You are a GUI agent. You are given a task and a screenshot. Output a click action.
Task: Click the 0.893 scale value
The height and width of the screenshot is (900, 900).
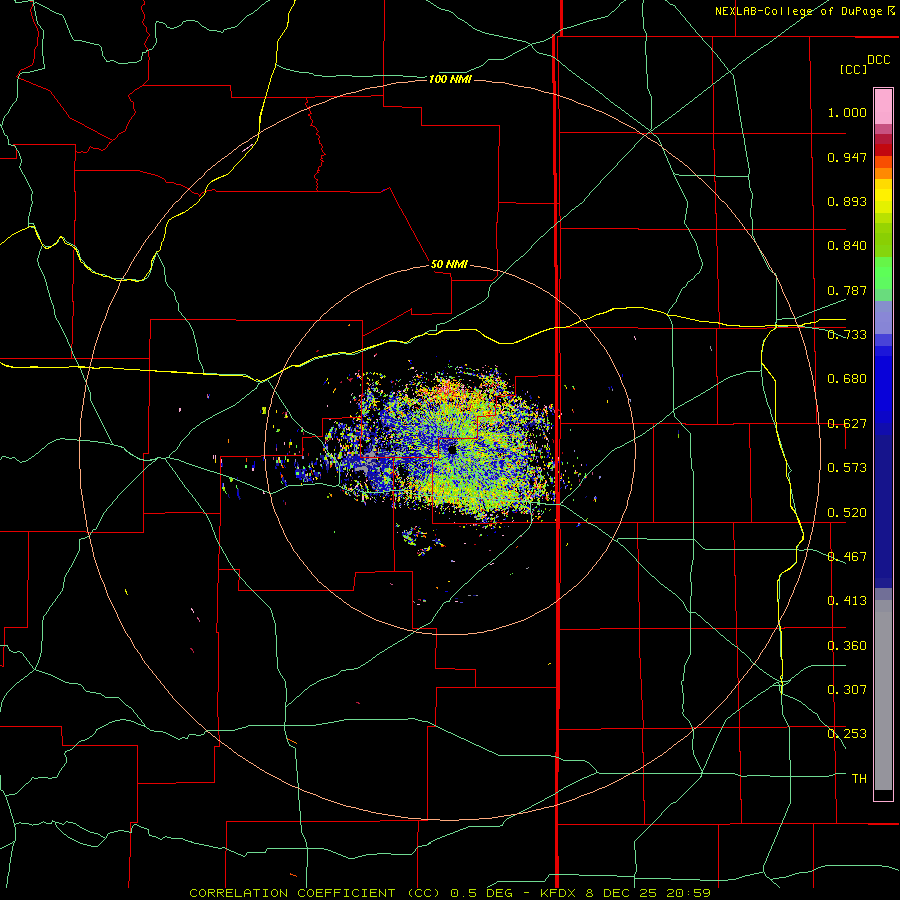[847, 201]
